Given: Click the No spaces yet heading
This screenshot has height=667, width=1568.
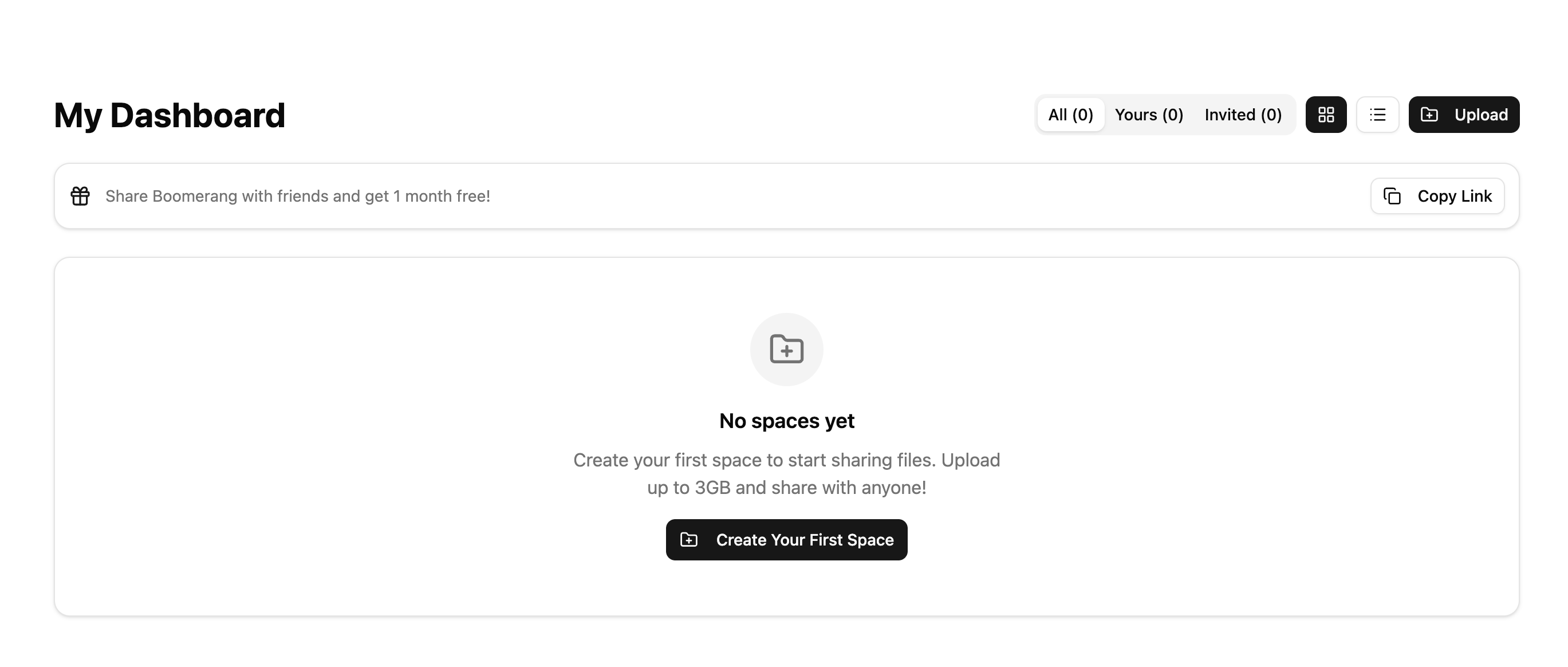Looking at the screenshot, I should pyautogui.click(x=786, y=421).
